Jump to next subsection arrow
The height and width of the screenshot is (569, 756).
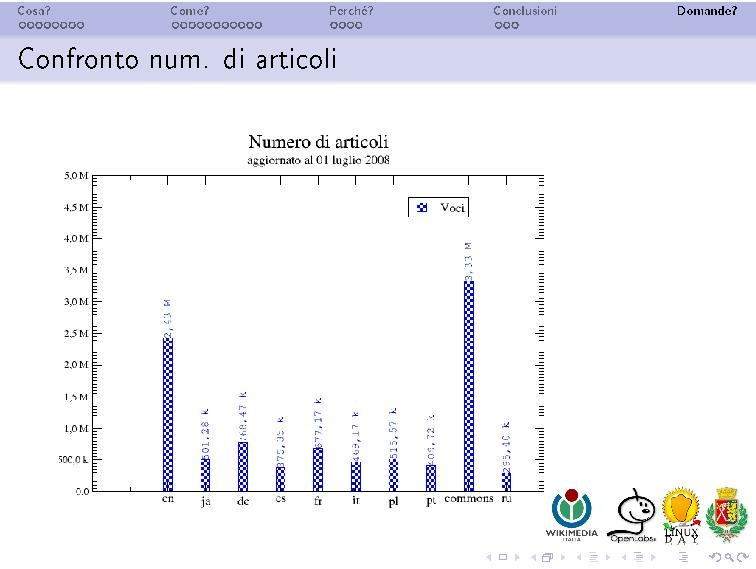pos(608,557)
